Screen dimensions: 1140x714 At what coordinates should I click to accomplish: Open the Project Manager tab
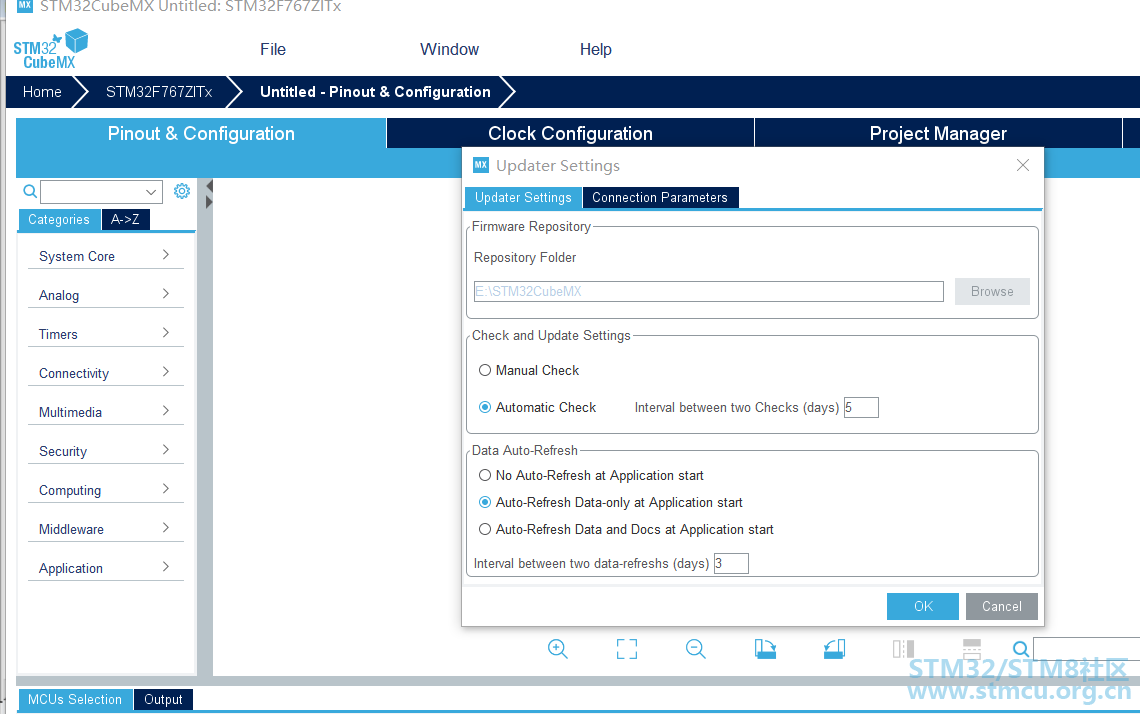tap(938, 133)
